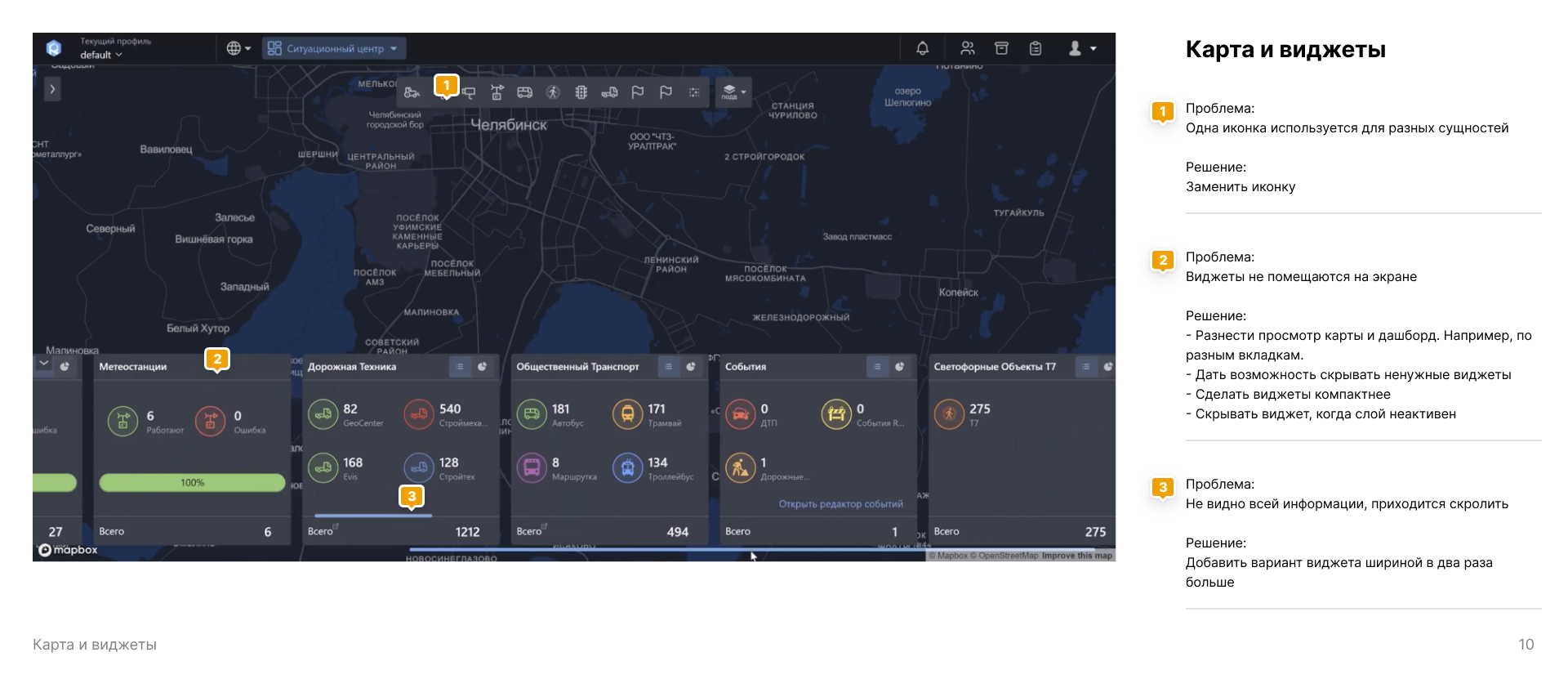Open the users icon in the header
Viewport: 1568px width, 688px height.
(968, 48)
